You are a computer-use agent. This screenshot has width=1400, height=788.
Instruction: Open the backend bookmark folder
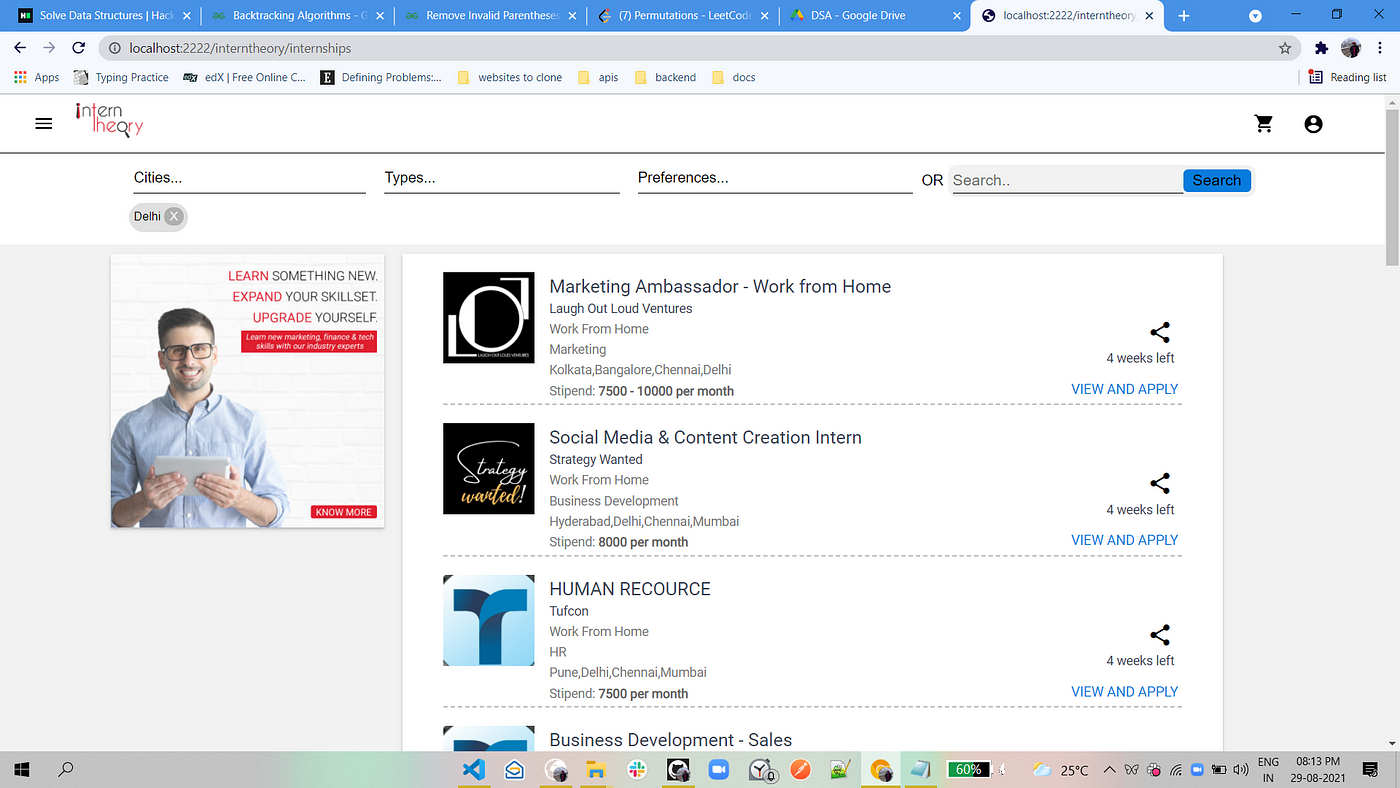[665, 77]
